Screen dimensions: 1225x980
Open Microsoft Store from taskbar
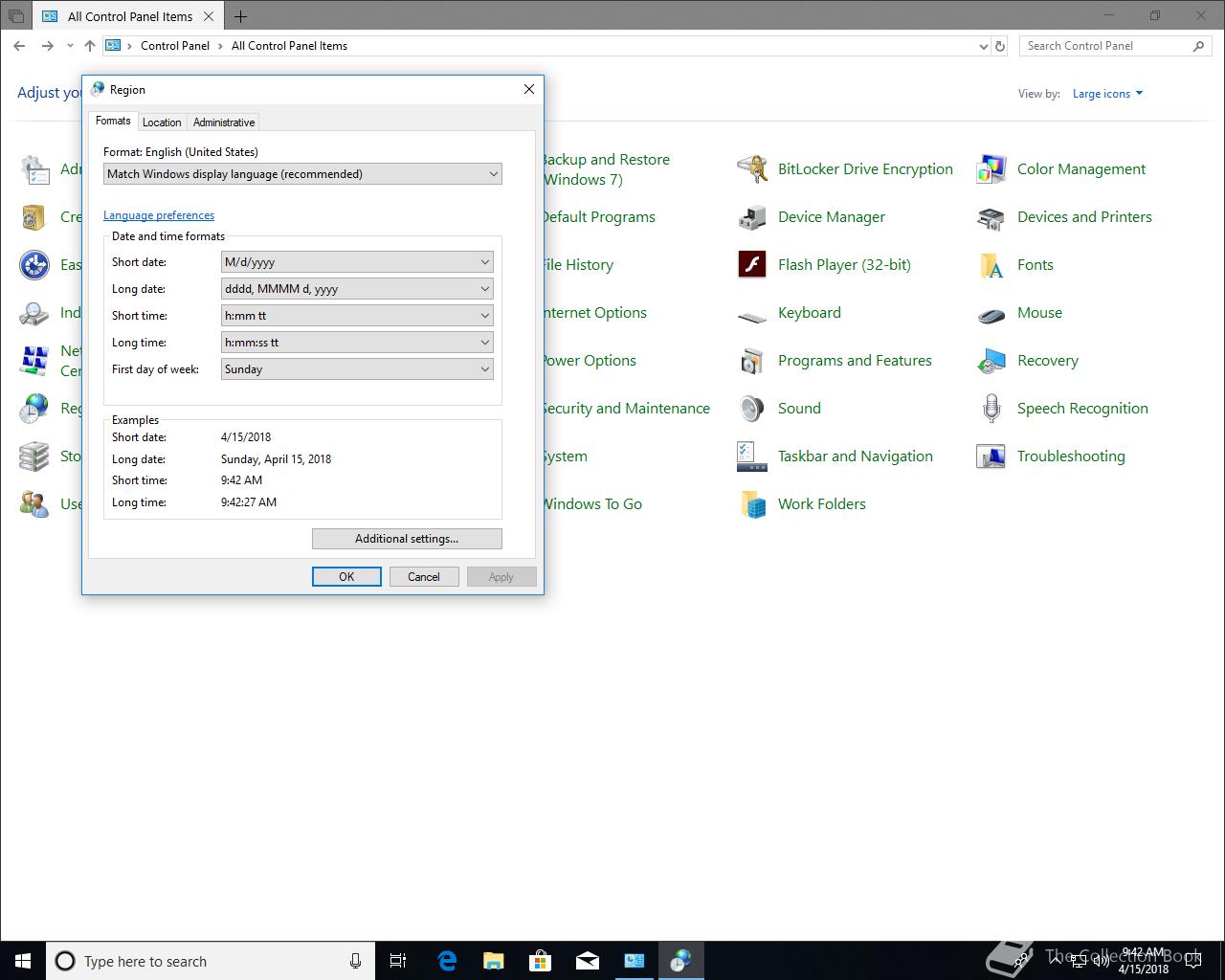tap(541, 961)
